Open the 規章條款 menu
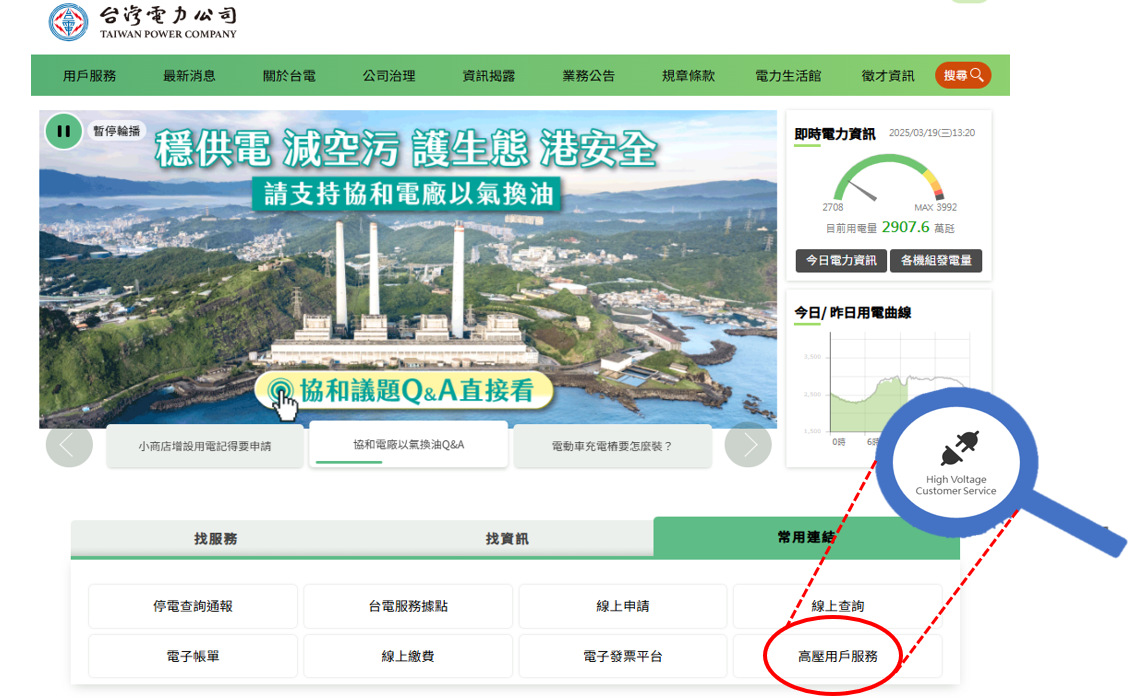Image resolution: width=1139 pixels, height=698 pixels. pos(689,76)
